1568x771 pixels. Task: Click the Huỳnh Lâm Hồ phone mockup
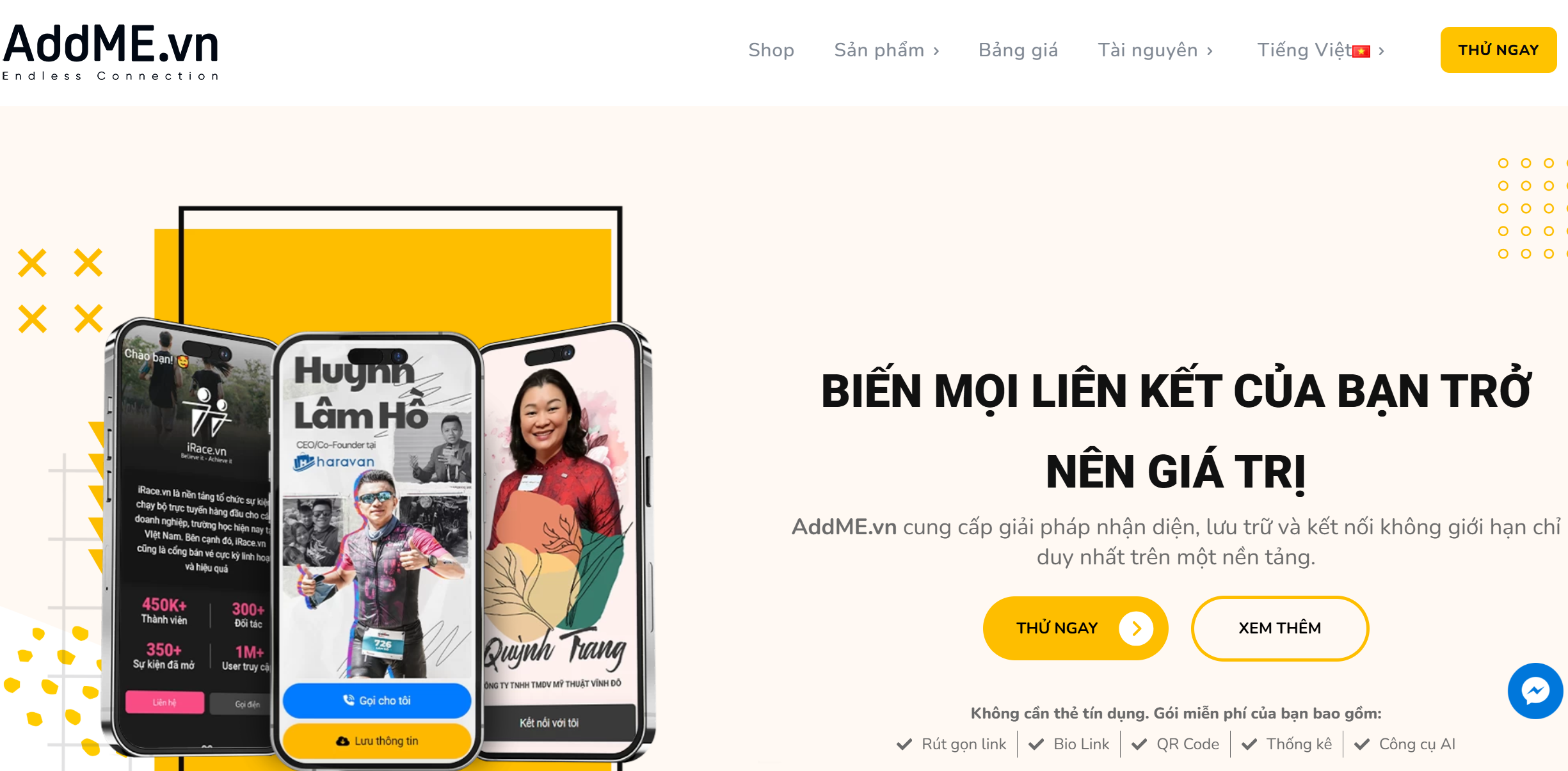[378, 550]
